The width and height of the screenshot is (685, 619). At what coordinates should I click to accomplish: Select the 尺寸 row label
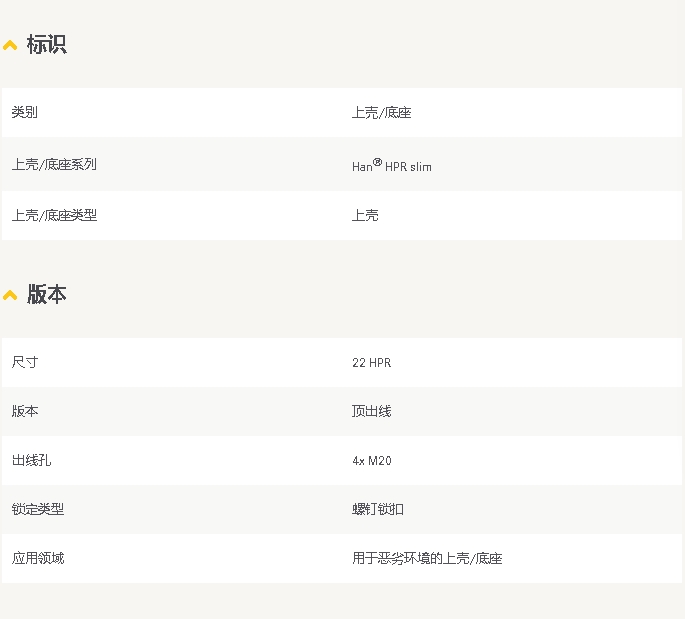point(25,362)
